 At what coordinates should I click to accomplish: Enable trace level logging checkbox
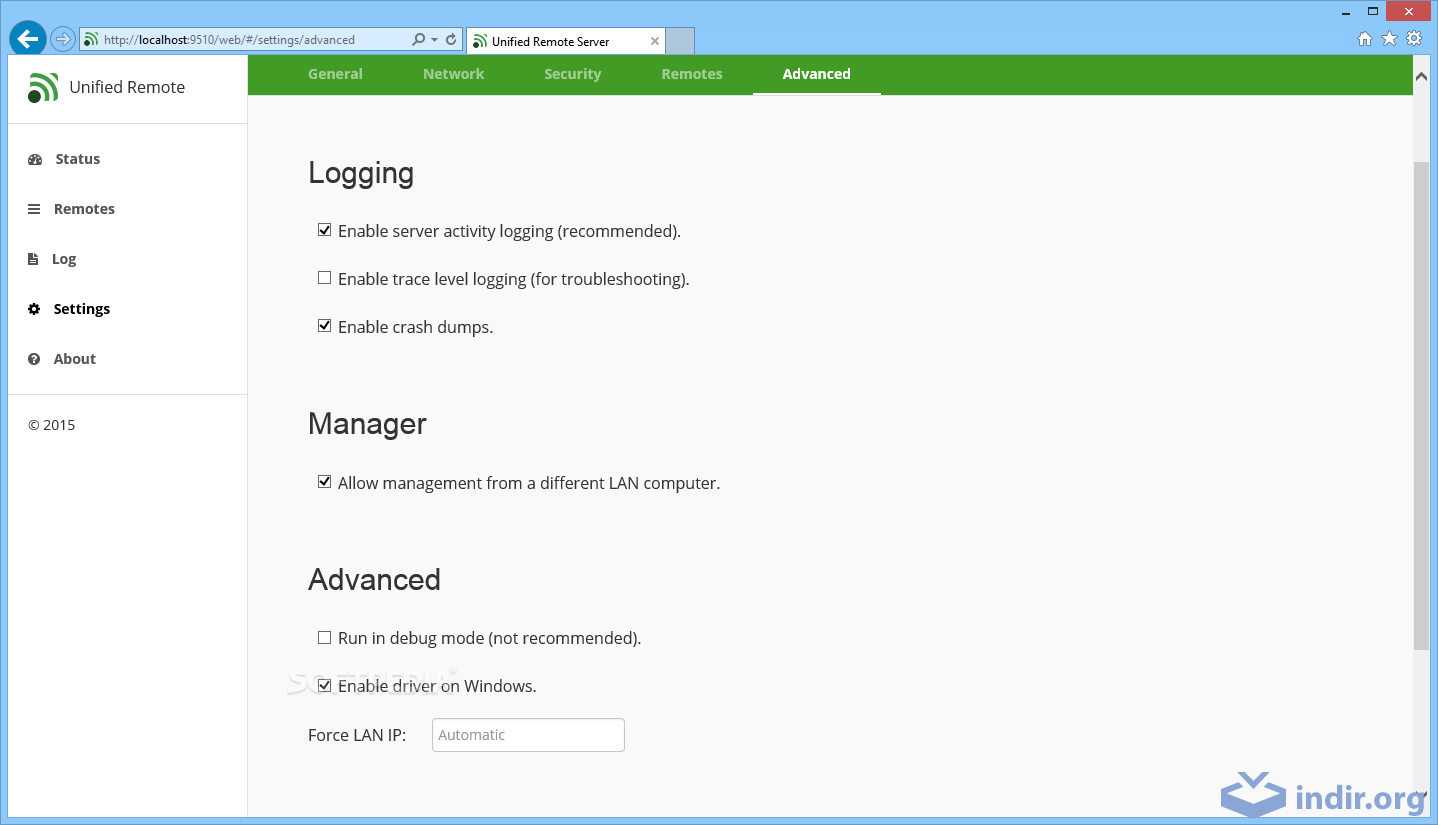324,278
